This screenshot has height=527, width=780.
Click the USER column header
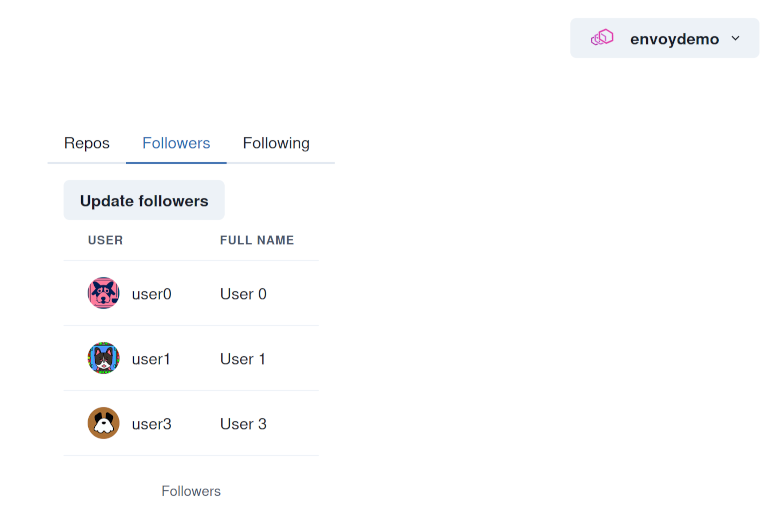point(106,240)
